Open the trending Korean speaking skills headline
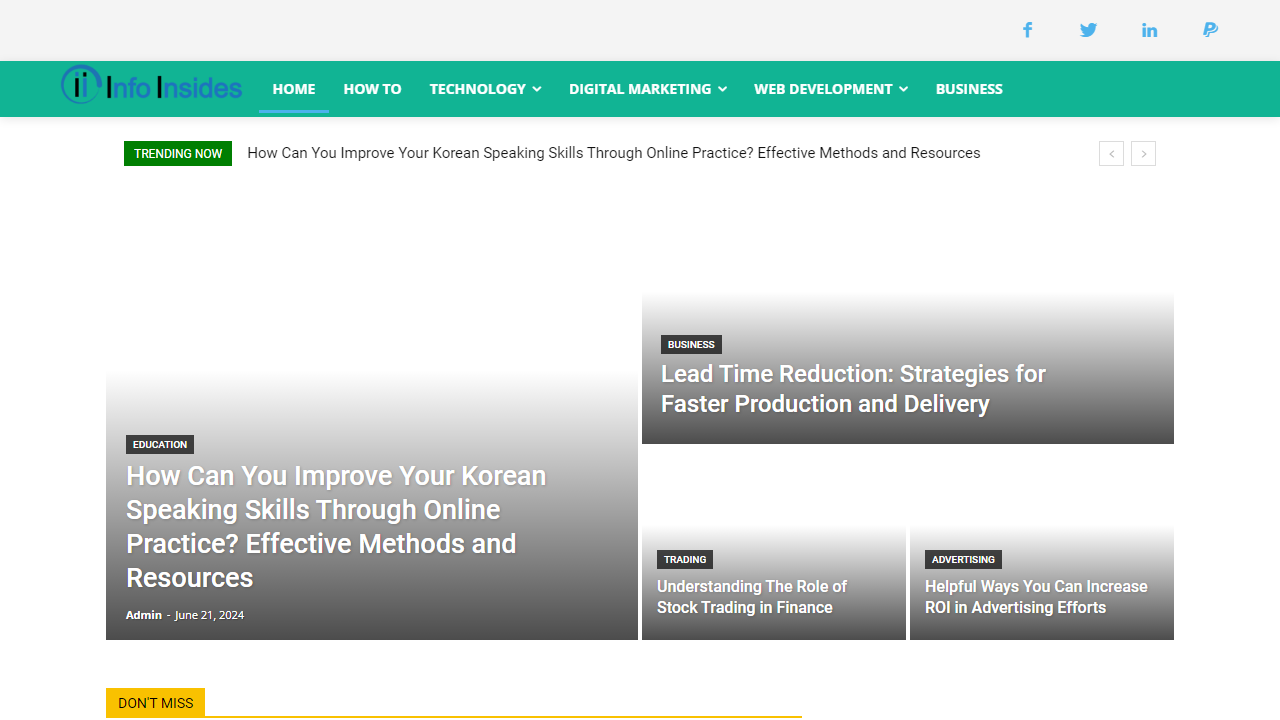1280x720 pixels. point(613,153)
